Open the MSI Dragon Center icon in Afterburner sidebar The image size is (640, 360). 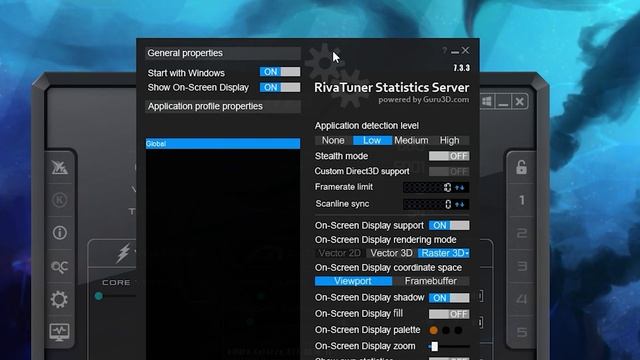tap(60, 167)
